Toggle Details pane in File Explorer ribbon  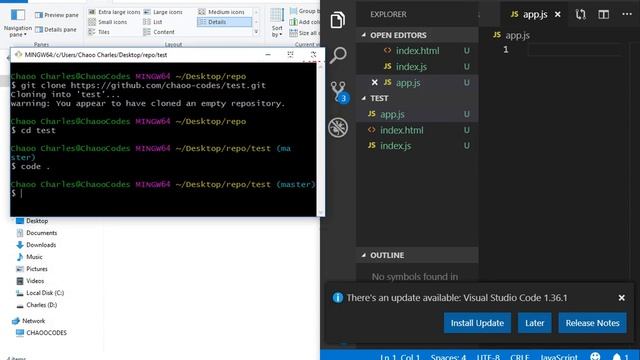pyautogui.click(x=56, y=29)
